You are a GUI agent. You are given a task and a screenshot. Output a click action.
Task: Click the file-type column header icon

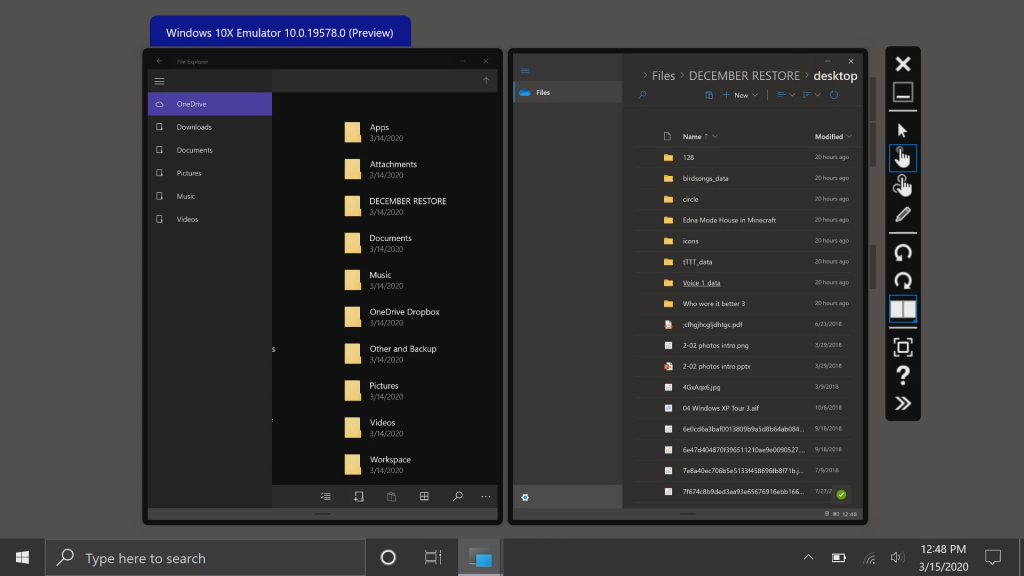coord(667,136)
